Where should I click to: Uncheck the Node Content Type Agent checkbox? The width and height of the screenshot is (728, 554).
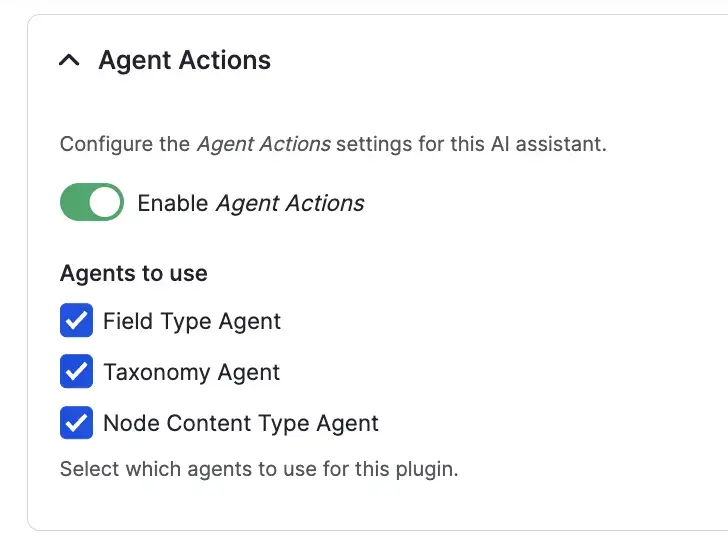[76, 423]
